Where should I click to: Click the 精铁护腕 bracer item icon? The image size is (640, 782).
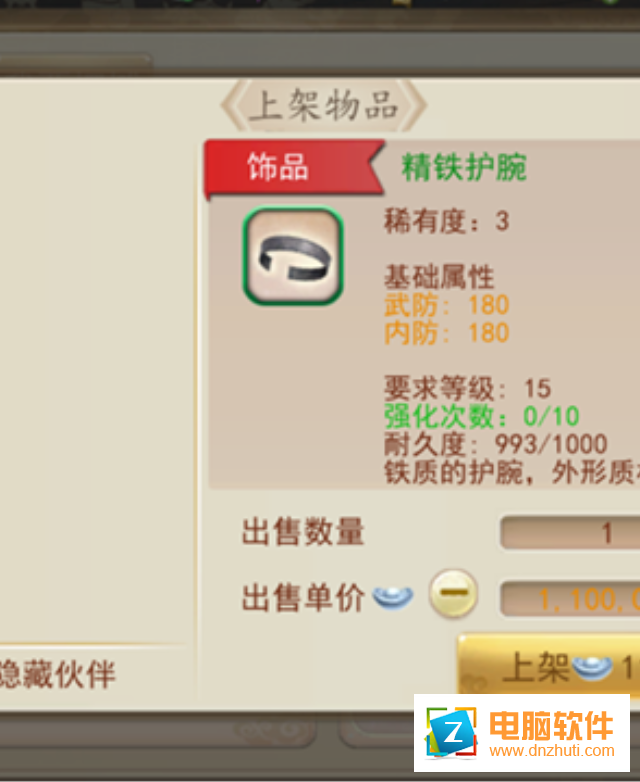tap(293, 255)
